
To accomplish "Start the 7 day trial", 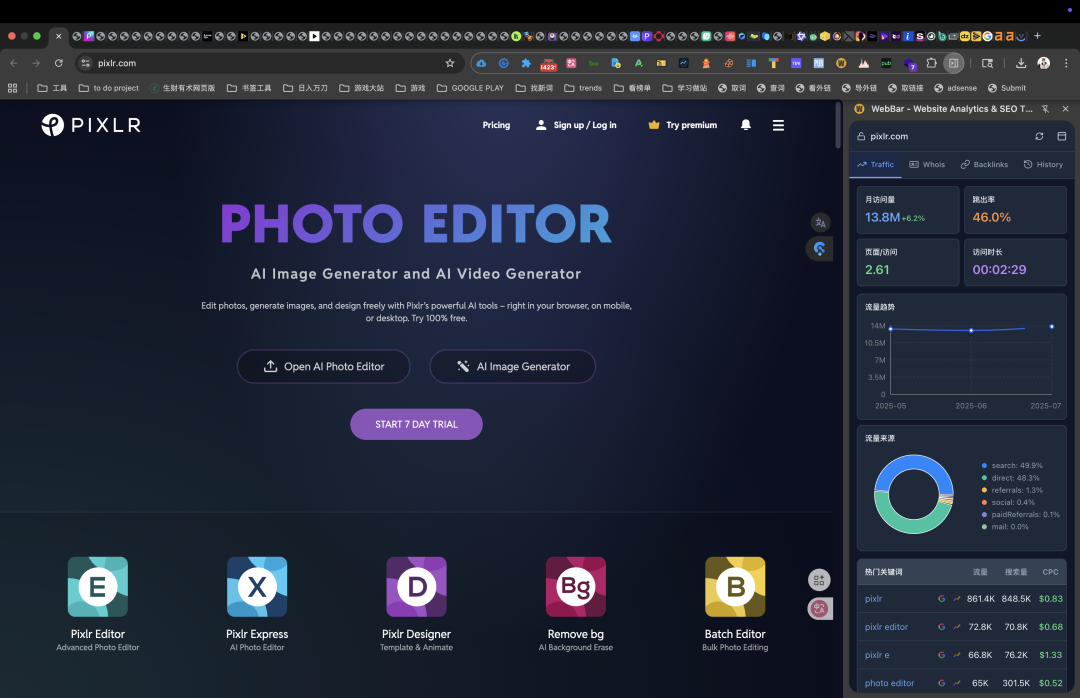I will (416, 424).
